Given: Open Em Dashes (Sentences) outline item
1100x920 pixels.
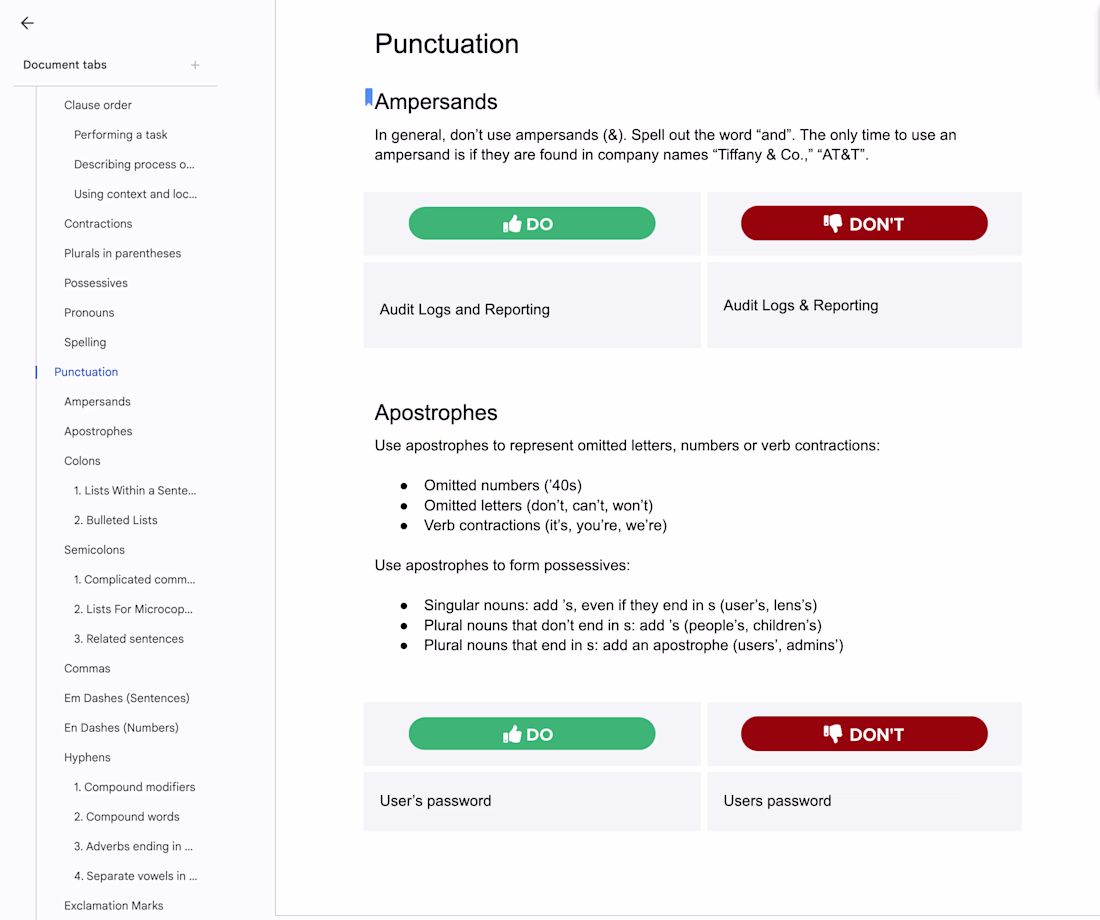Looking at the screenshot, I should click(126, 698).
